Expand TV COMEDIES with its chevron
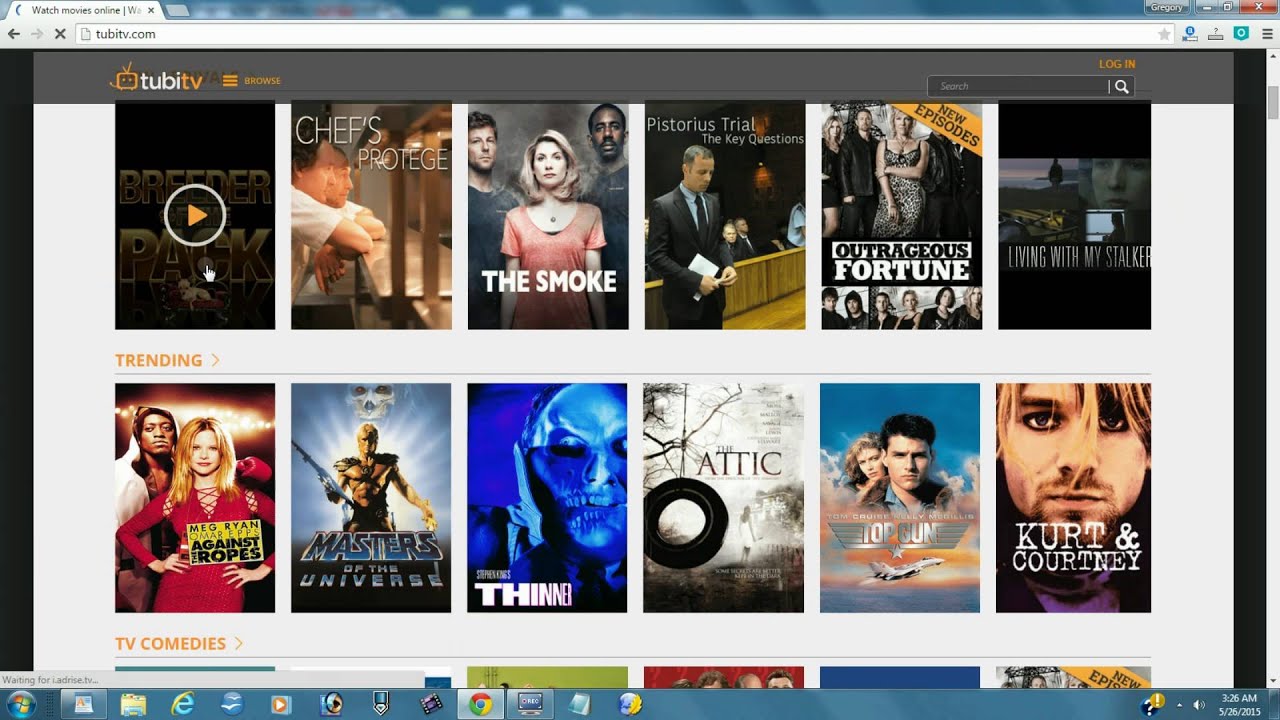1280x720 pixels. pos(239,643)
